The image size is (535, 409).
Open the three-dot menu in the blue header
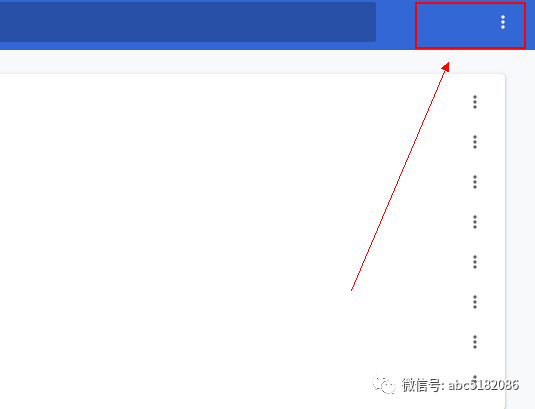503,22
